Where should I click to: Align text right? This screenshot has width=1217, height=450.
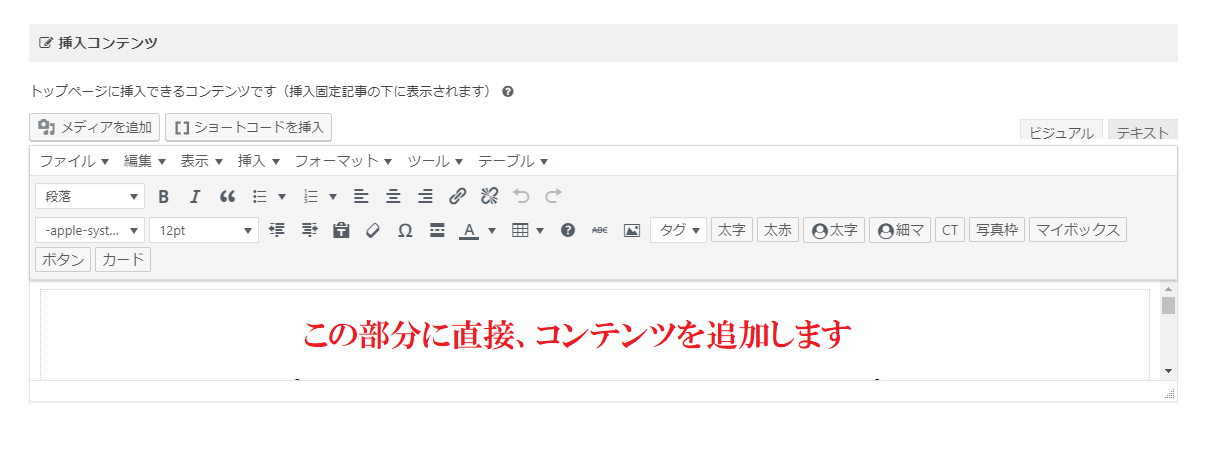[425, 196]
